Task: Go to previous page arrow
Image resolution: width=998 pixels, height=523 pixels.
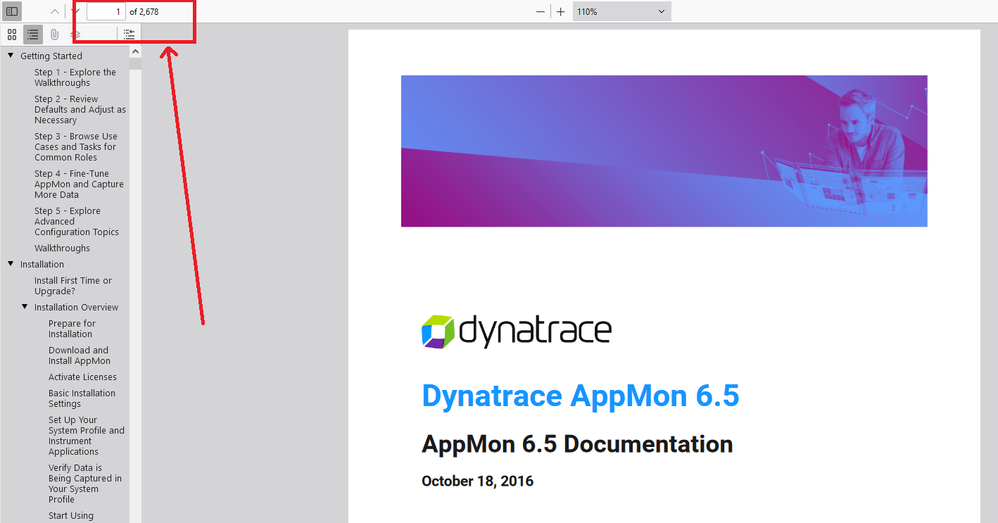Action: pyautogui.click(x=54, y=12)
